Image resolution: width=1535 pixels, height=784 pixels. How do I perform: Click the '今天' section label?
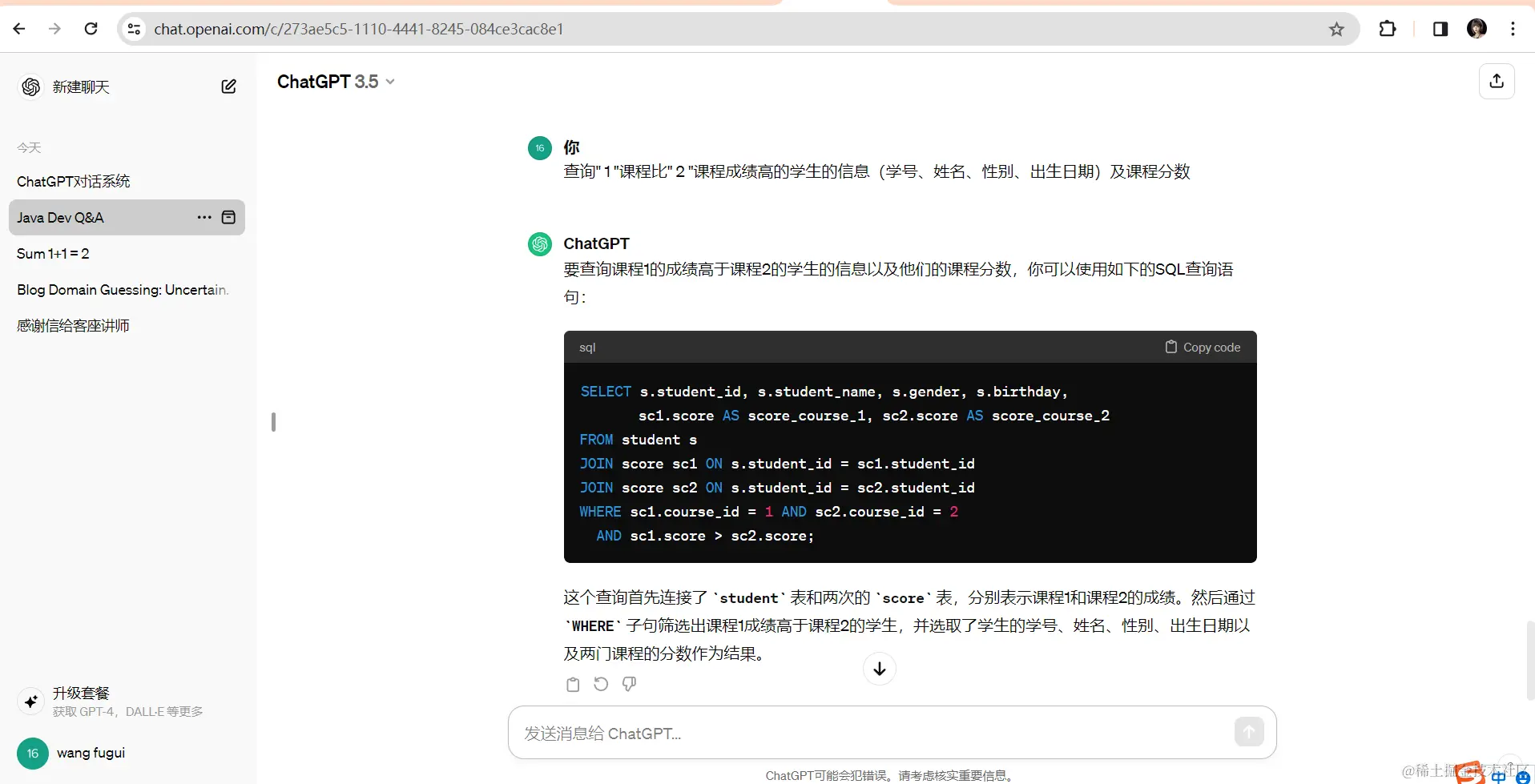pos(29,148)
